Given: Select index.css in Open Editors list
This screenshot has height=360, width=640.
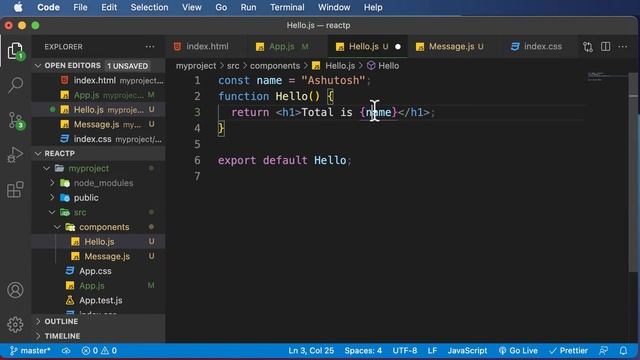Looking at the screenshot, I should (98, 139).
